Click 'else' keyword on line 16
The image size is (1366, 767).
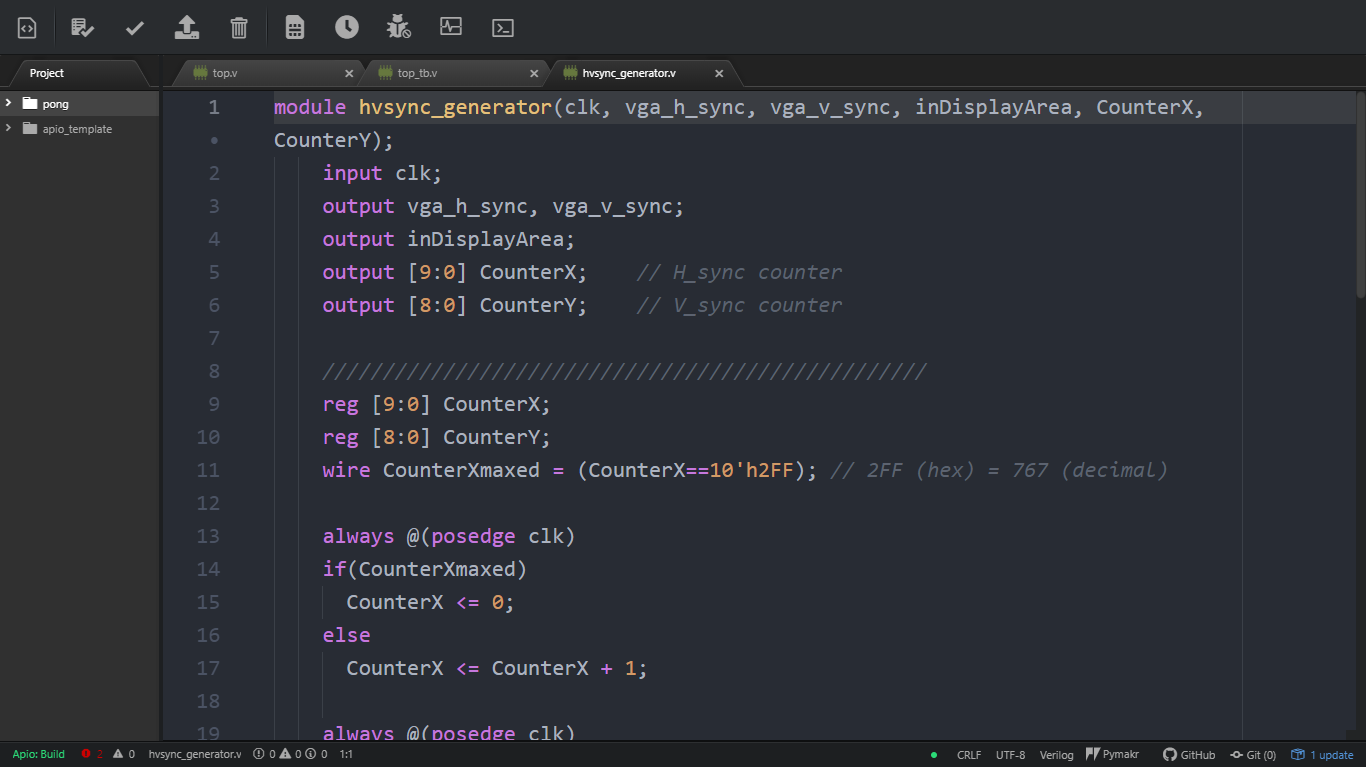click(346, 635)
